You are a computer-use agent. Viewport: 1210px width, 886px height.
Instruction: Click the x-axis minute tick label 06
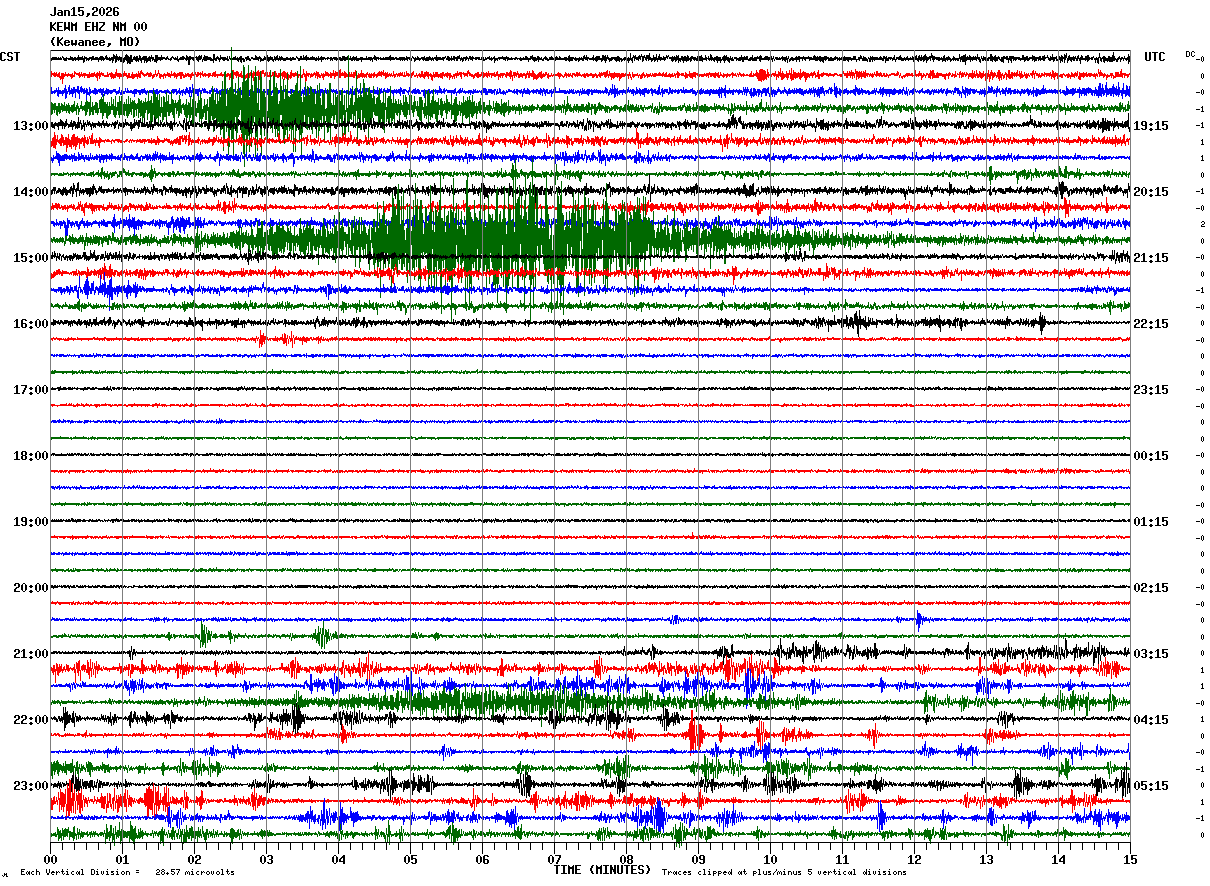(x=482, y=859)
